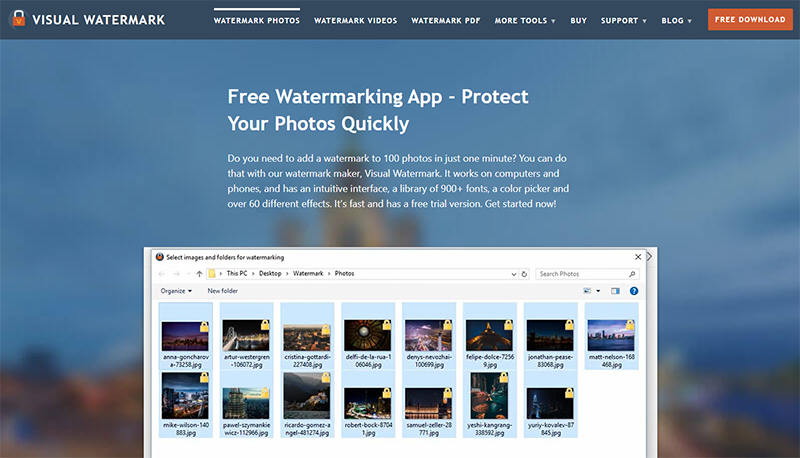Close the select images dialog
The height and width of the screenshot is (458, 800).
pyautogui.click(x=638, y=257)
